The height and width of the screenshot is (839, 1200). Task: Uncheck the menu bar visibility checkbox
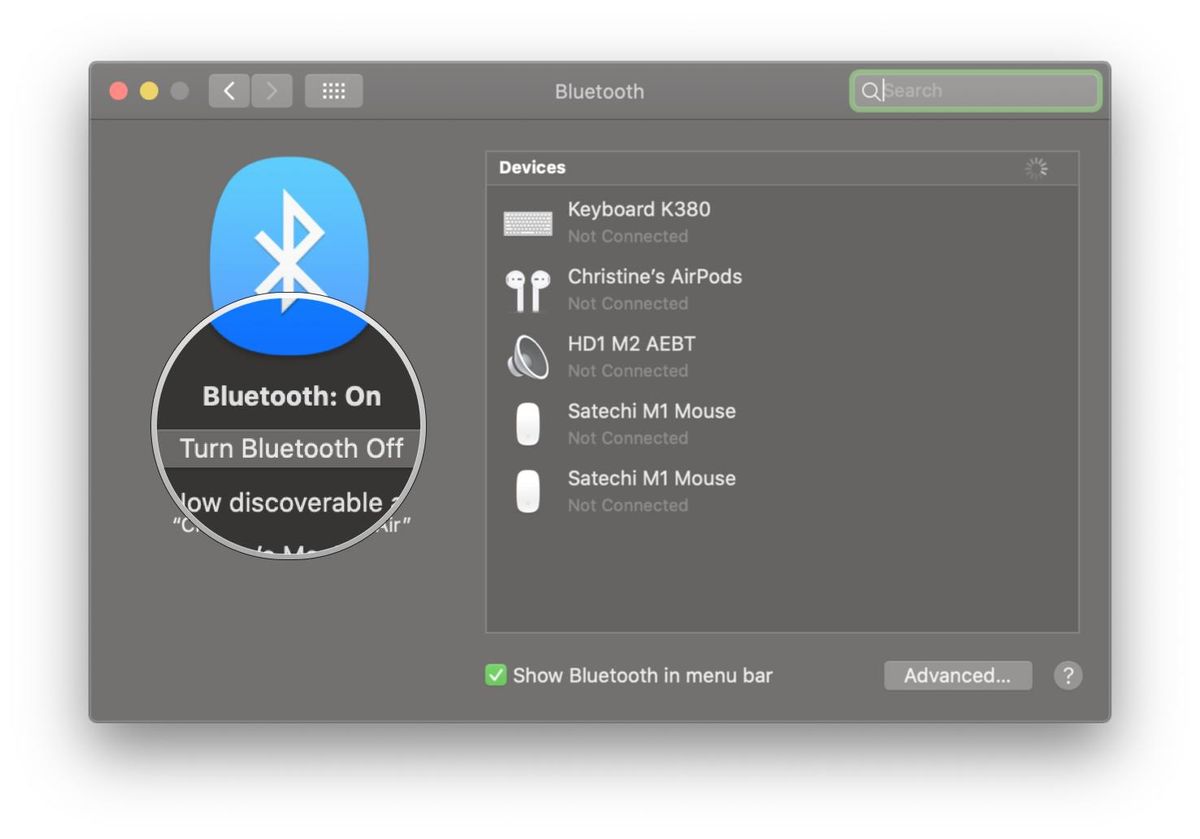tap(496, 675)
